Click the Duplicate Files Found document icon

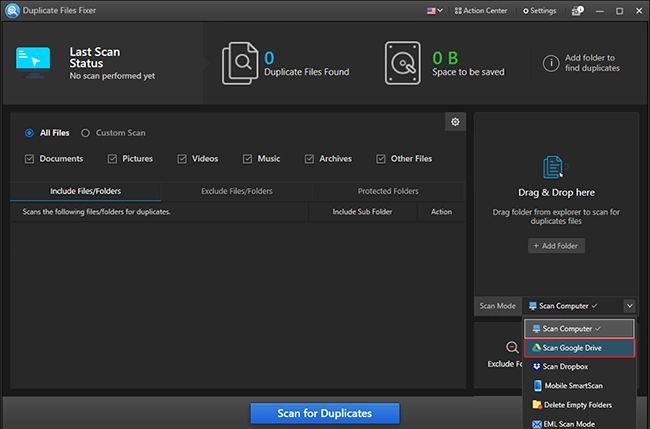pyautogui.click(x=240, y=63)
